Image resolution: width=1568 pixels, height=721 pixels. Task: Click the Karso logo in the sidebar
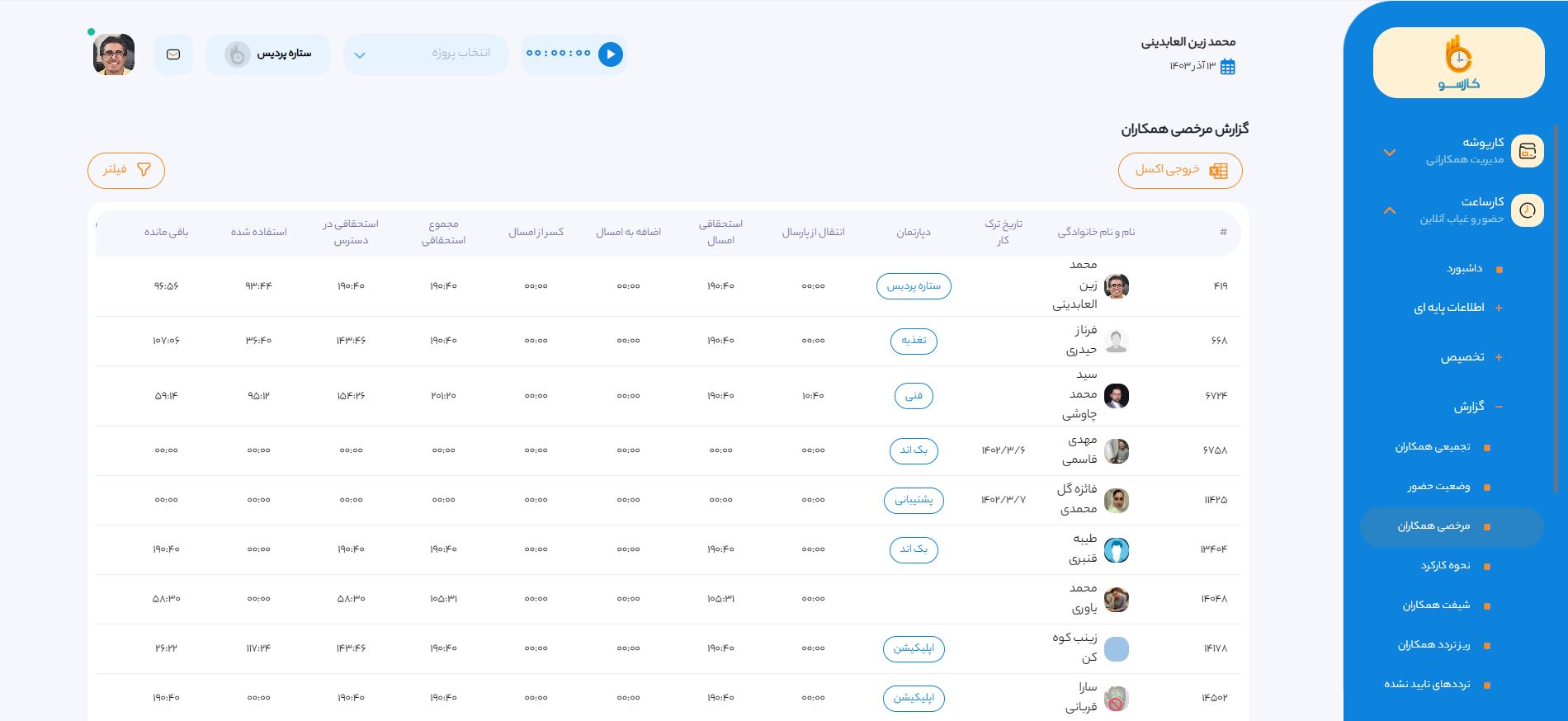[1458, 63]
